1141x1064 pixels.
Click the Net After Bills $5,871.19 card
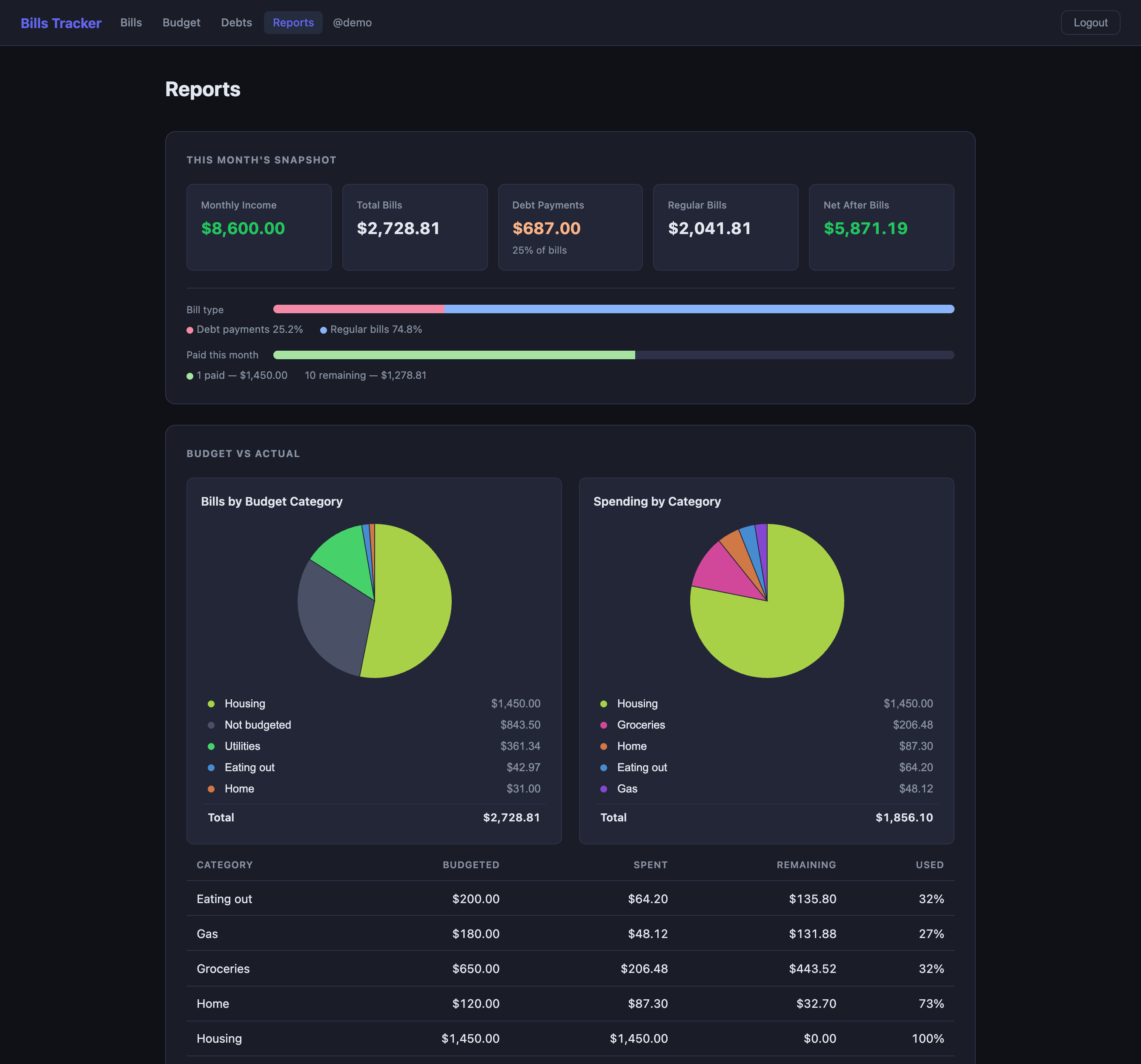click(x=881, y=227)
